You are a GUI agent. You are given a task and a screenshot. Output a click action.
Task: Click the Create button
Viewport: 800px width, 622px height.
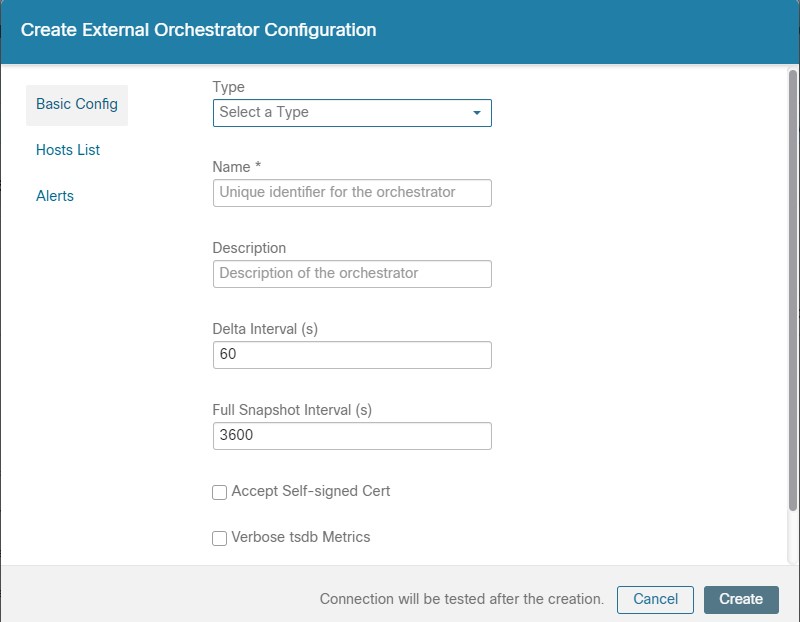[x=741, y=600]
